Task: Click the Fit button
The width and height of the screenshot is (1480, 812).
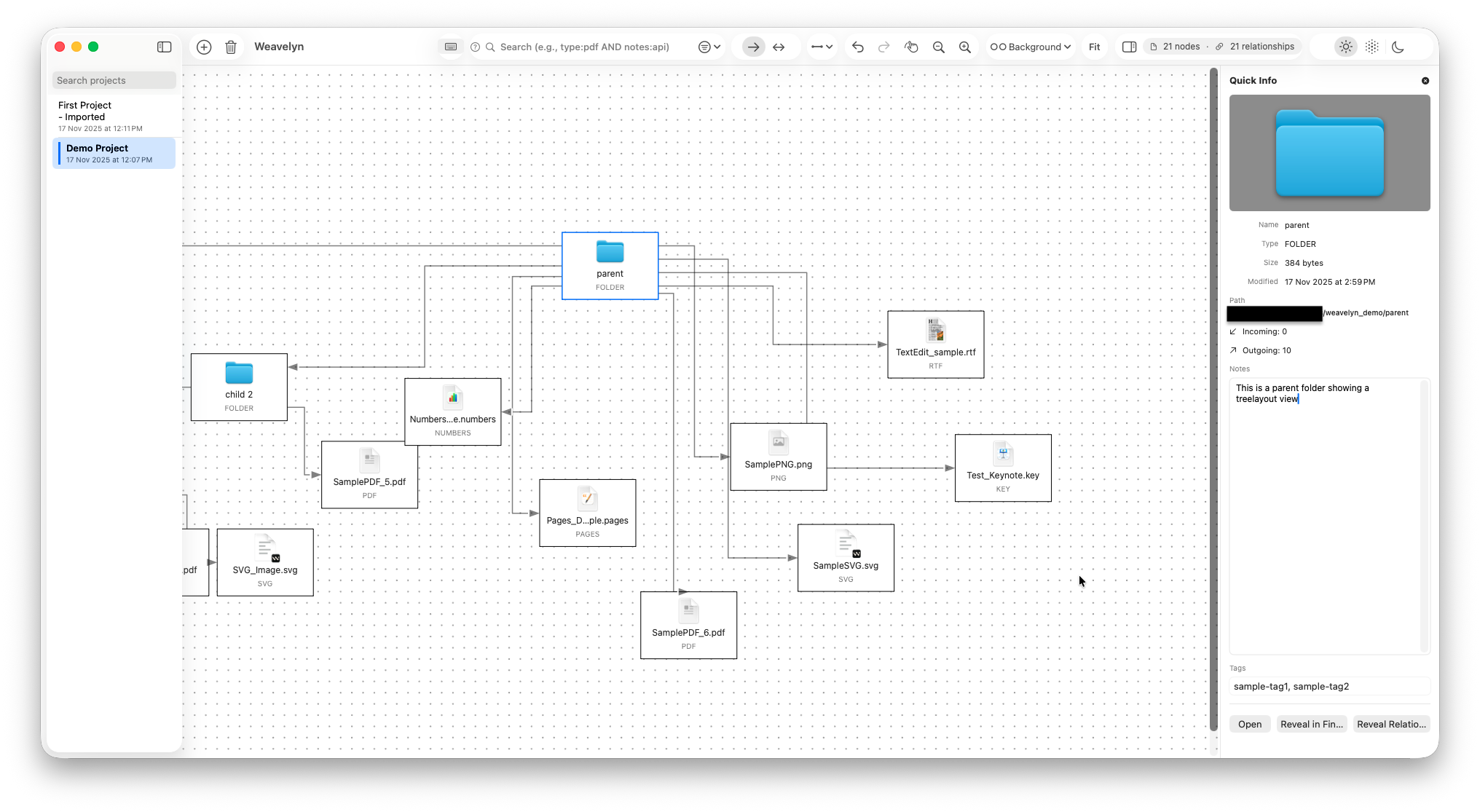Action: tap(1094, 47)
